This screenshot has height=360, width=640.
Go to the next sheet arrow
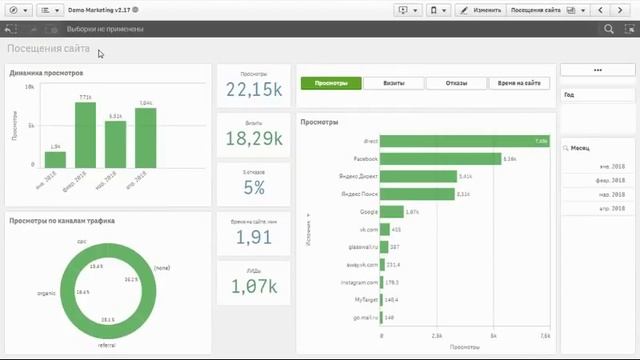pyautogui.click(x=620, y=10)
